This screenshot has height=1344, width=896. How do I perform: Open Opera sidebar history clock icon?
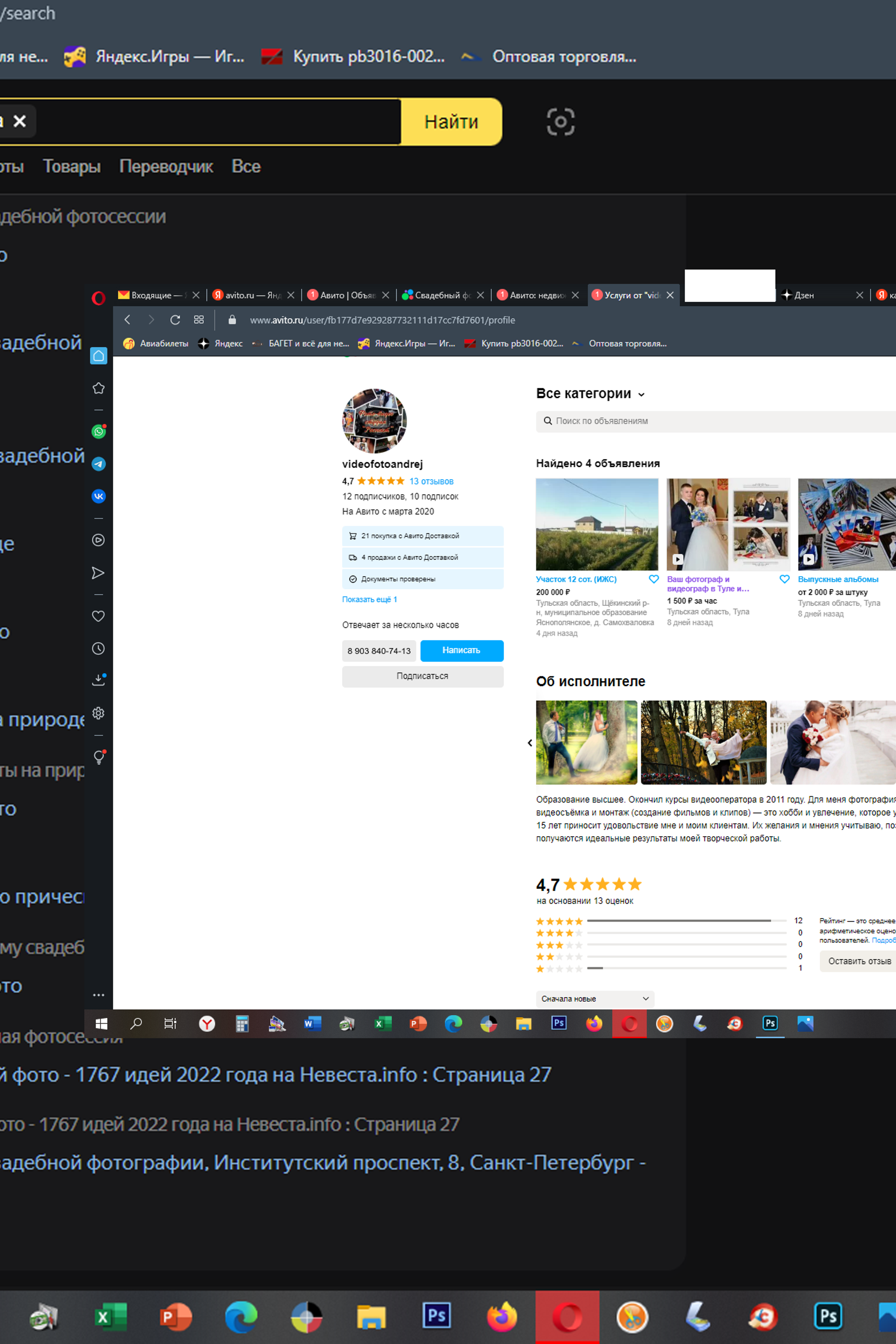coord(98,649)
